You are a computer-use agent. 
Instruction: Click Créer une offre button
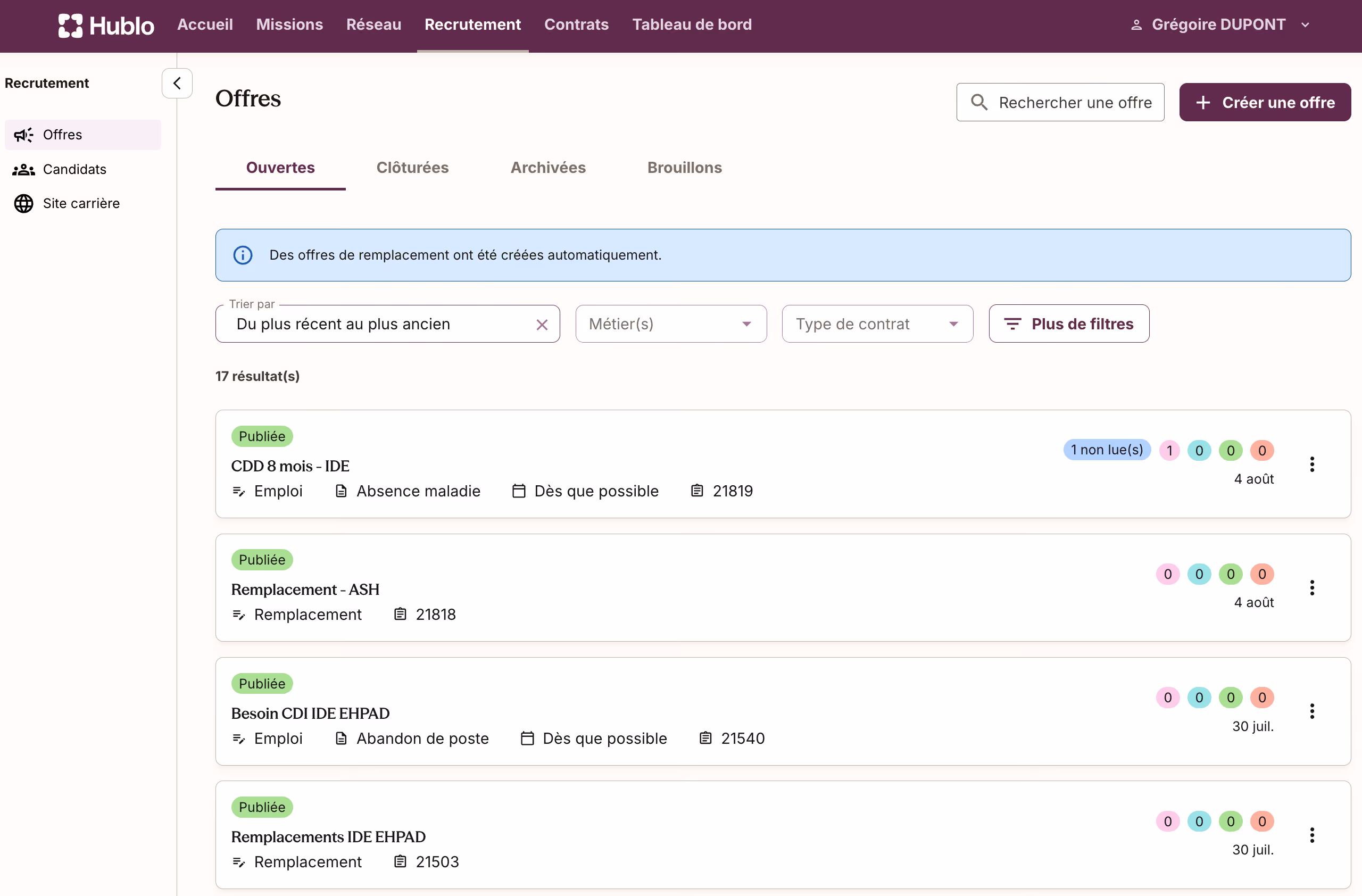tap(1265, 102)
